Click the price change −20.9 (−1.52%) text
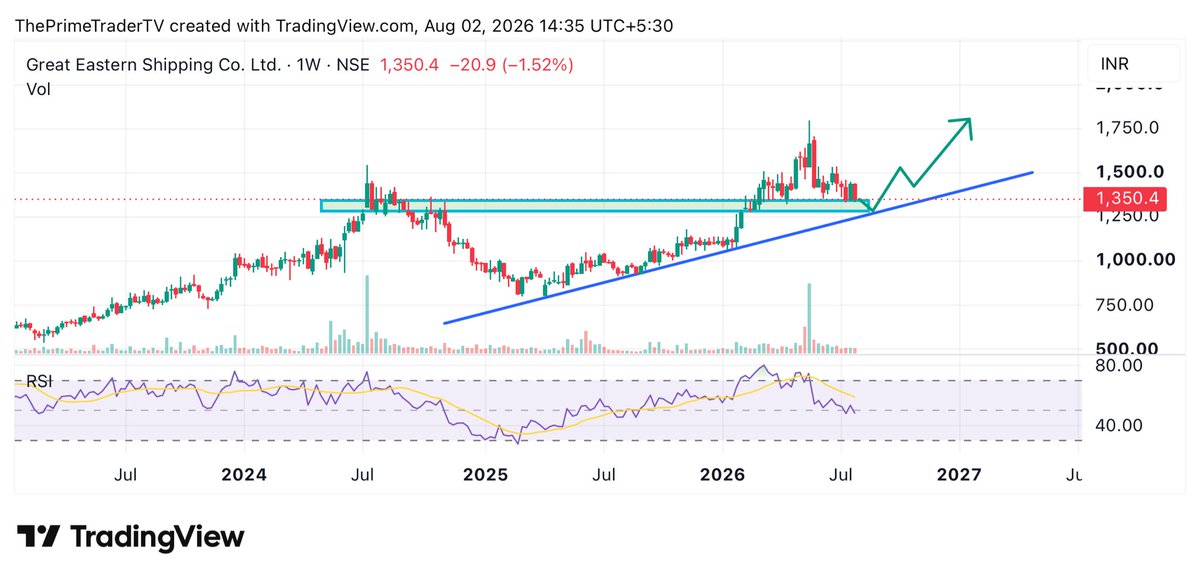1200x580 pixels. (x=514, y=65)
